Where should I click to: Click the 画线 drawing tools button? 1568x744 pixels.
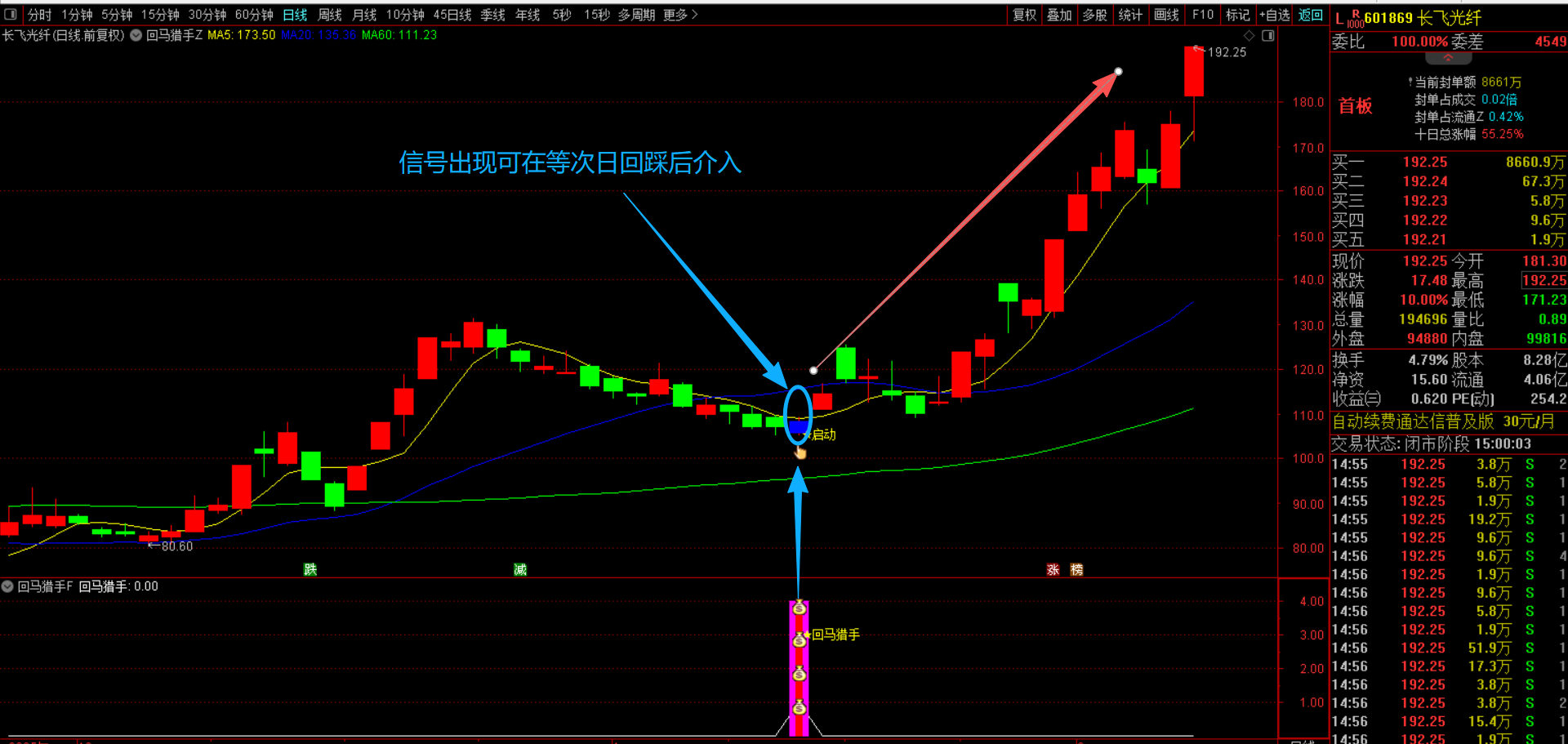point(1166,15)
